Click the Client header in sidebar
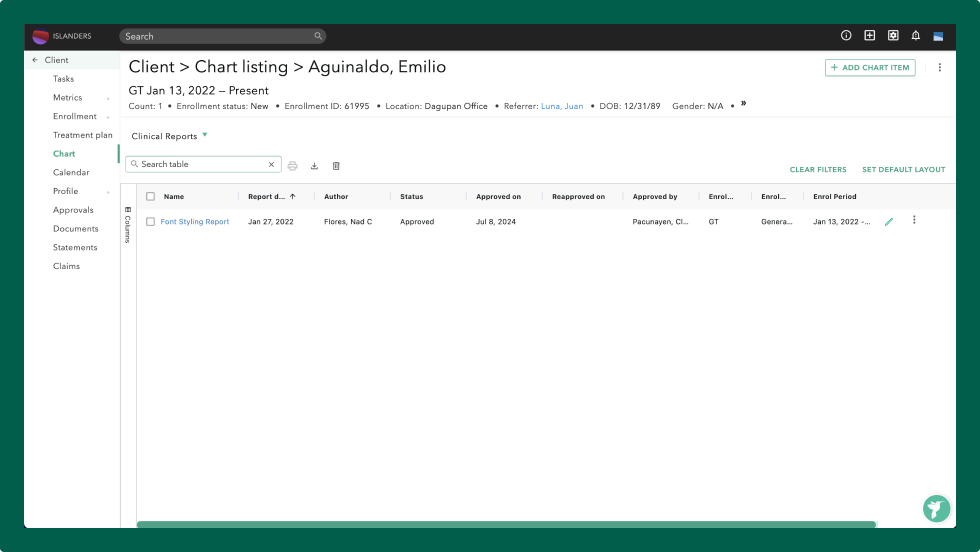Image resolution: width=980 pixels, height=552 pixels. [56, 60]
